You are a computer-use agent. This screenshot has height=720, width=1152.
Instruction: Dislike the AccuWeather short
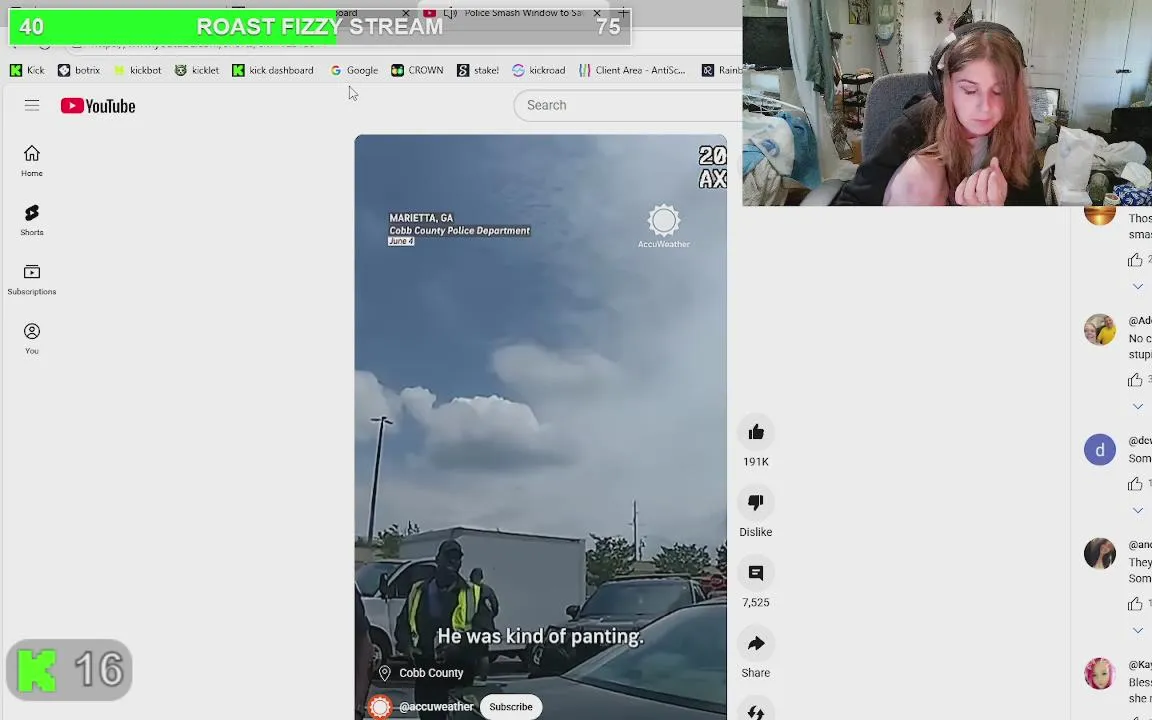[755, 503]
